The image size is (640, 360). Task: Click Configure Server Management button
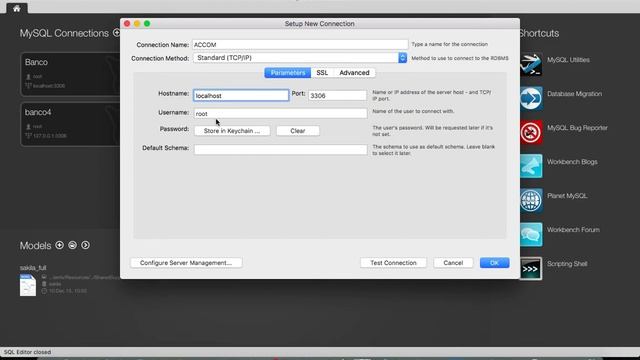tap(186, 262)
